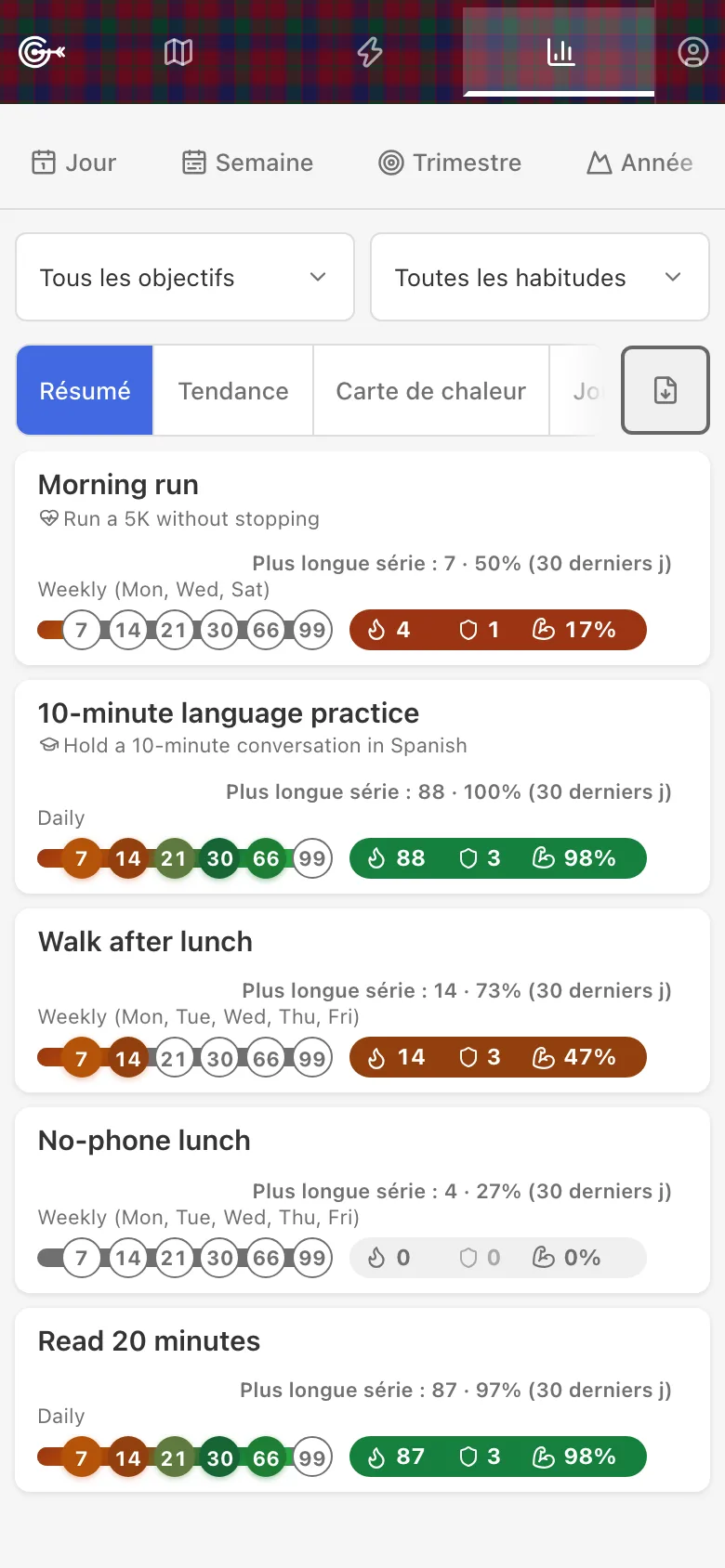Select the Résumé view button

click(x=85, y=390)
